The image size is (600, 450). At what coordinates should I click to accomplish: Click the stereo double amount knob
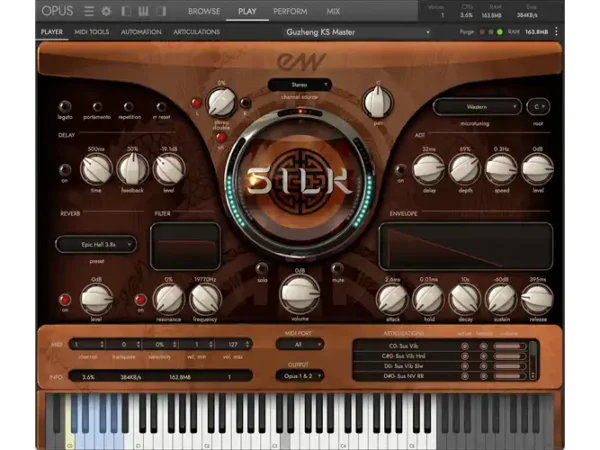221,102
